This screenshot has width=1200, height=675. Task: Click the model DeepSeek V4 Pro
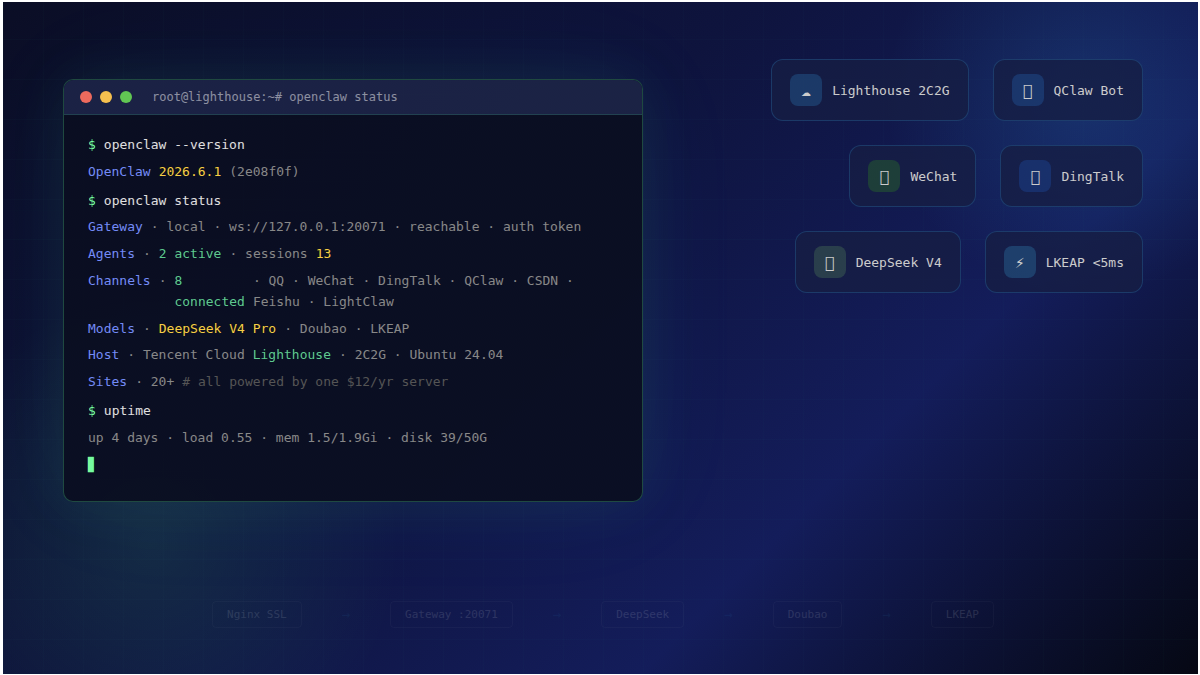click(217, 329)
